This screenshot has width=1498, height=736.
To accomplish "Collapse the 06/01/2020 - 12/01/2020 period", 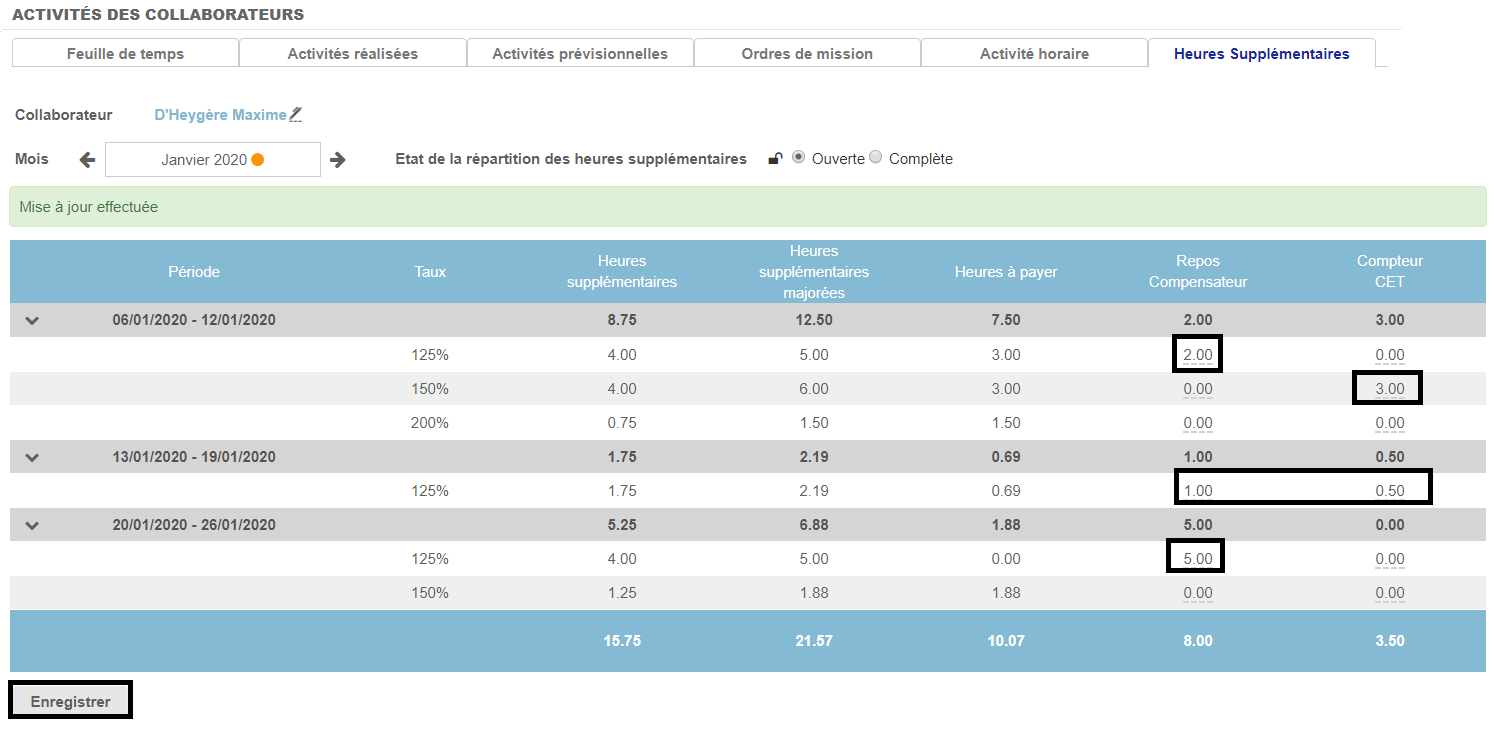I will click(x=32, y=321).
